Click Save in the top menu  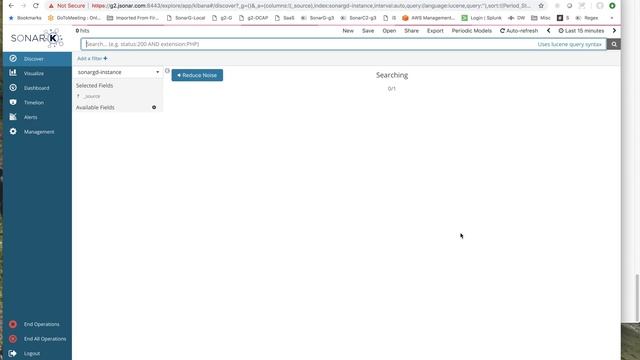368,31
